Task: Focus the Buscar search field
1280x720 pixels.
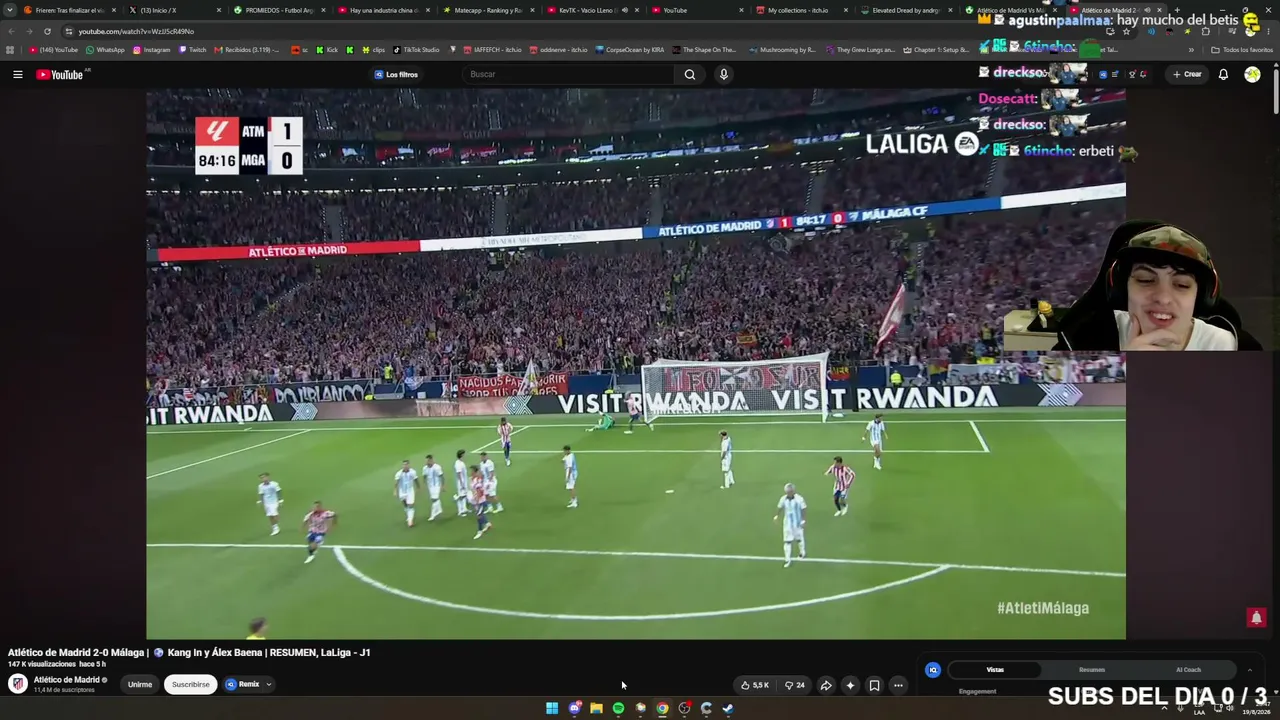Action: (570, 74)
